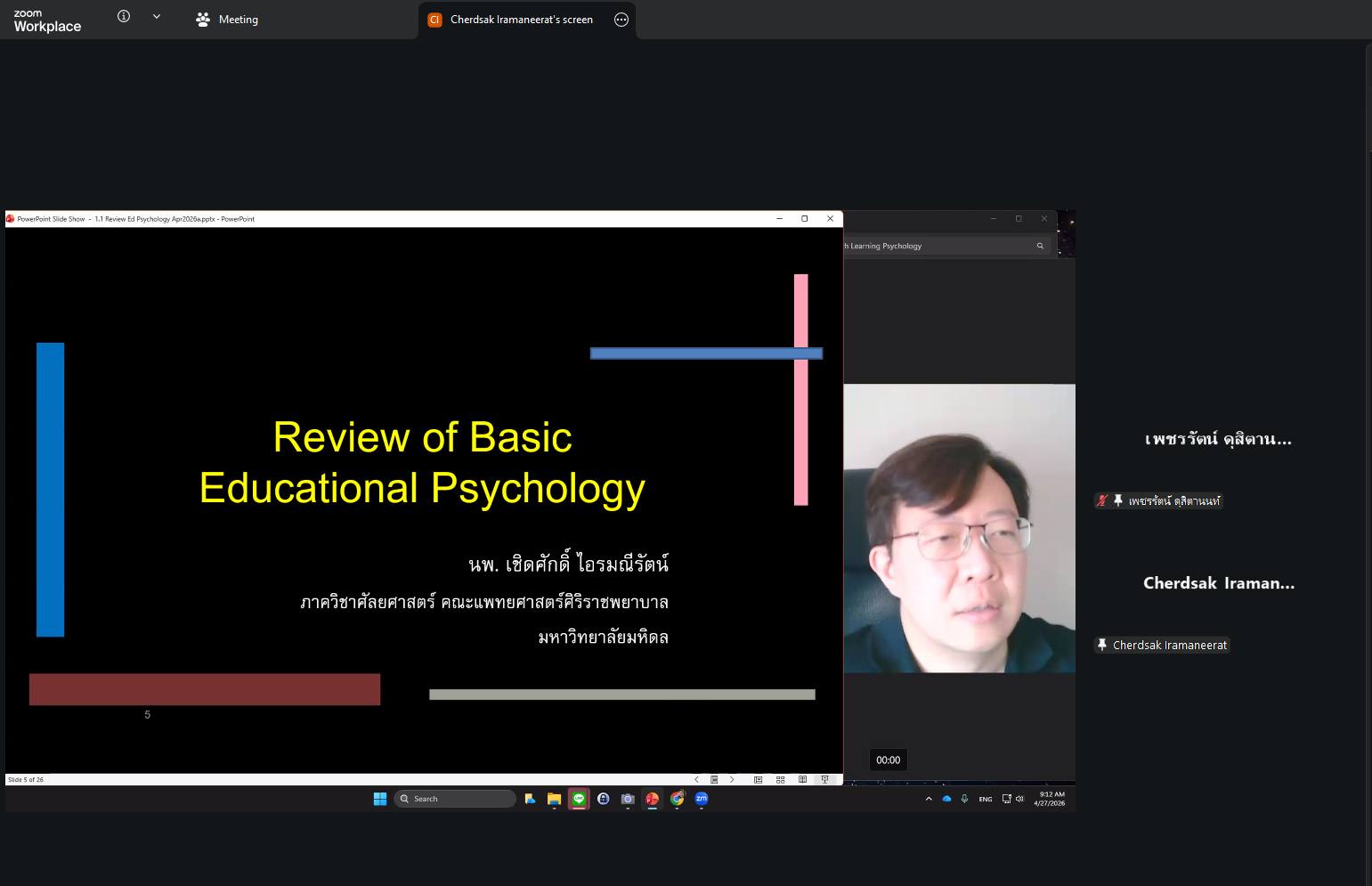Open the more options ellipsis on the screen share tab

(x=621, y=20)
